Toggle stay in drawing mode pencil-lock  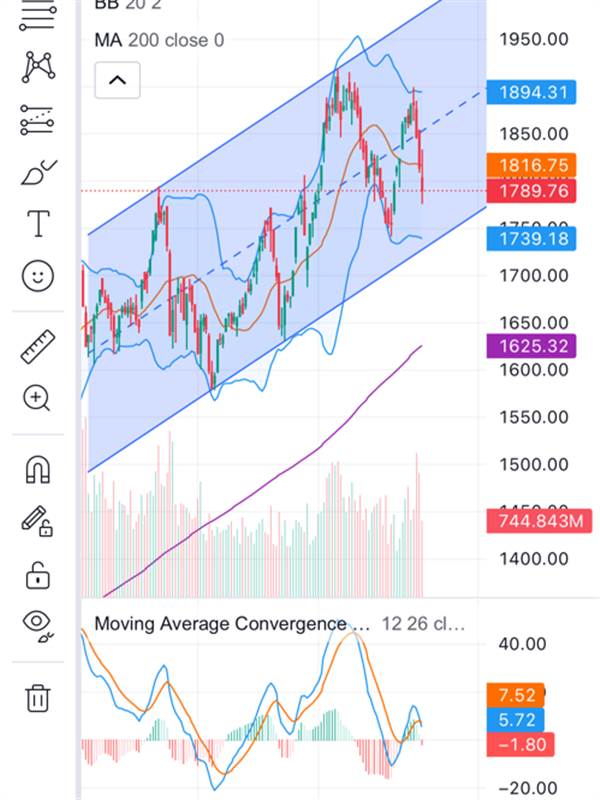tap(37, 521)
